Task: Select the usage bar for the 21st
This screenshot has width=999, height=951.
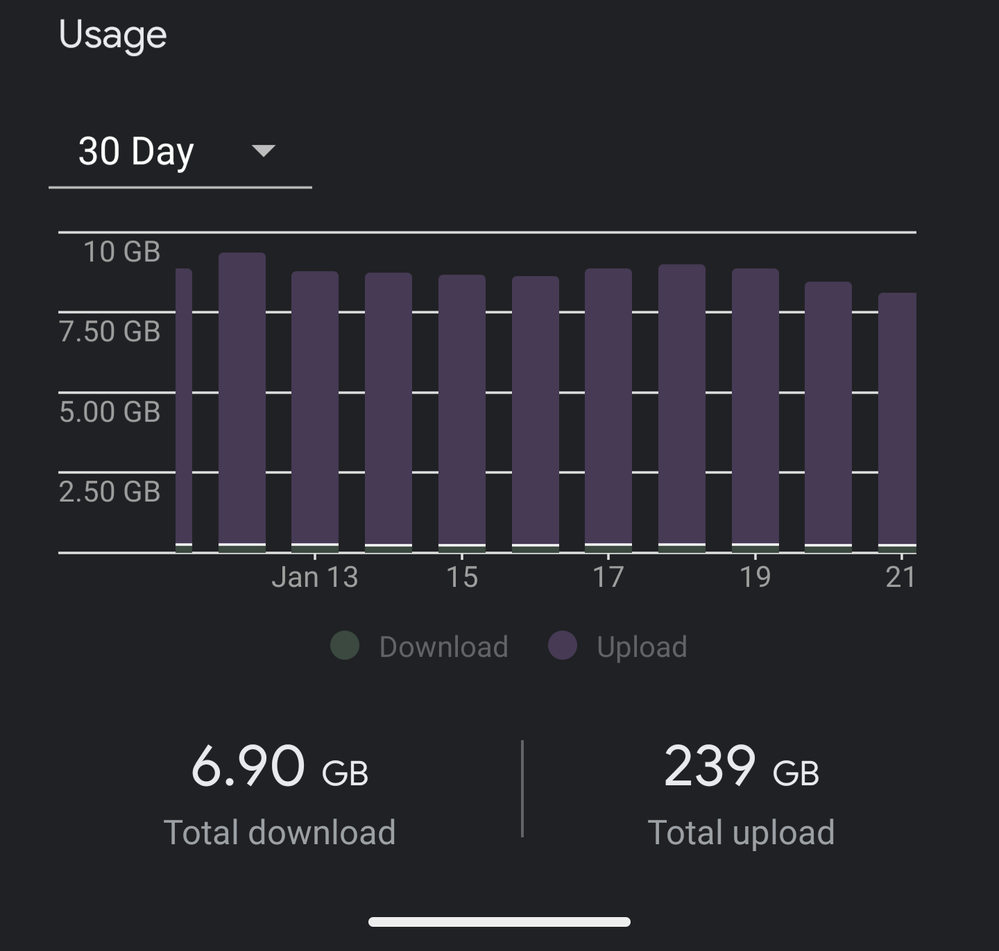Action: point(898,420)
